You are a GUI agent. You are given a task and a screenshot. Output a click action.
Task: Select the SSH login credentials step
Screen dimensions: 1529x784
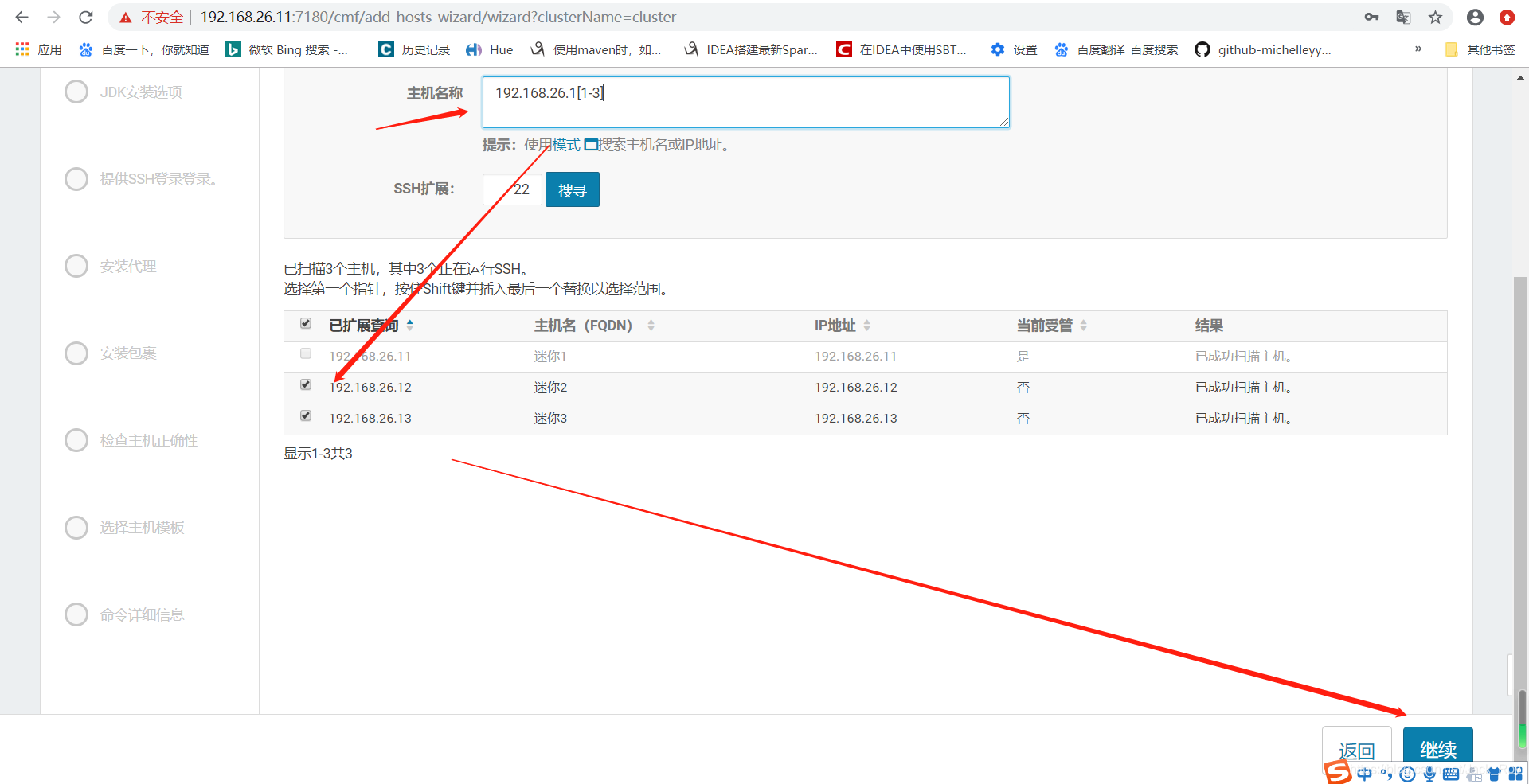click(76, 179)
